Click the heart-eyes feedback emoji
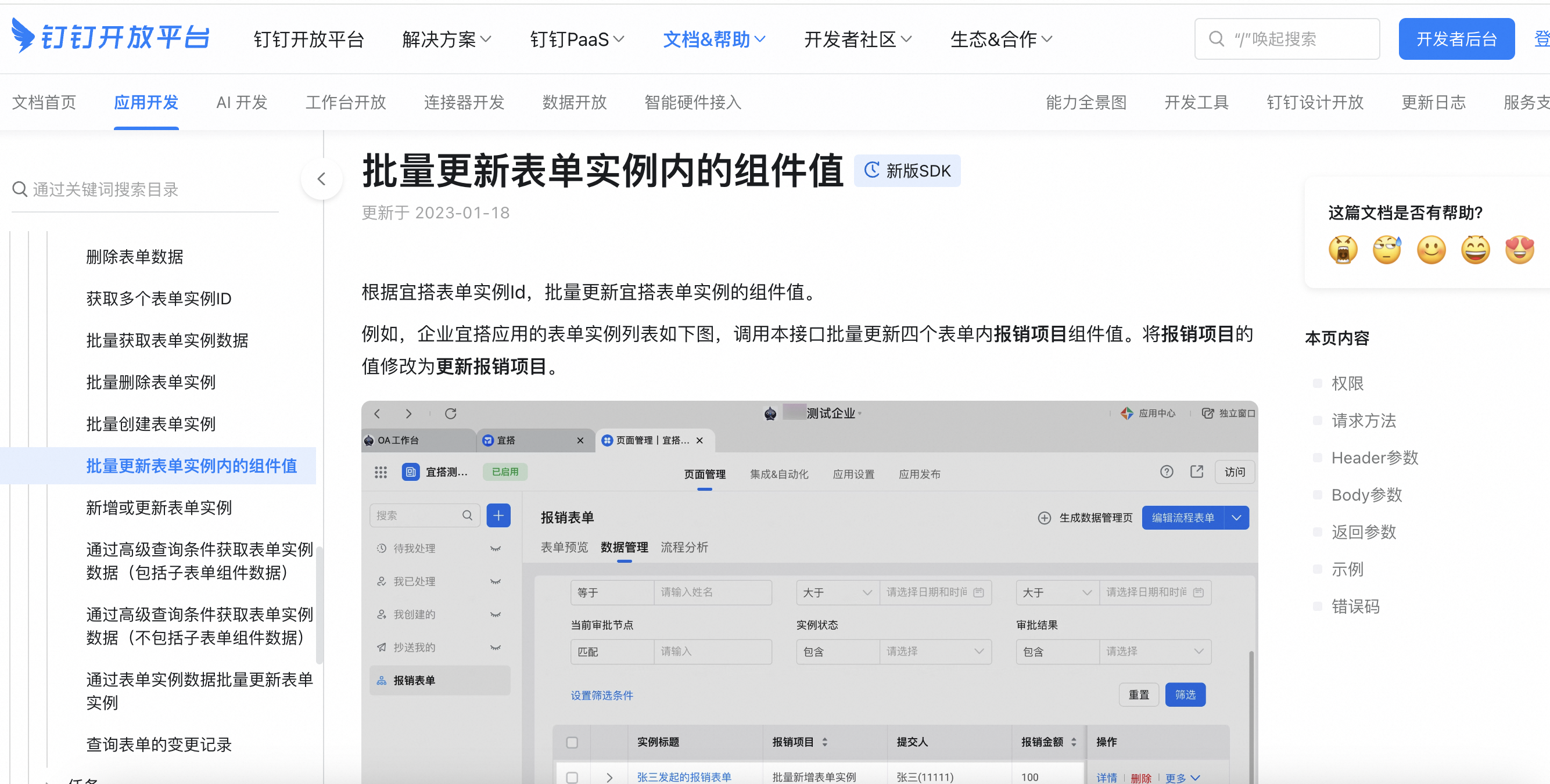 (x=1520, y=249)
